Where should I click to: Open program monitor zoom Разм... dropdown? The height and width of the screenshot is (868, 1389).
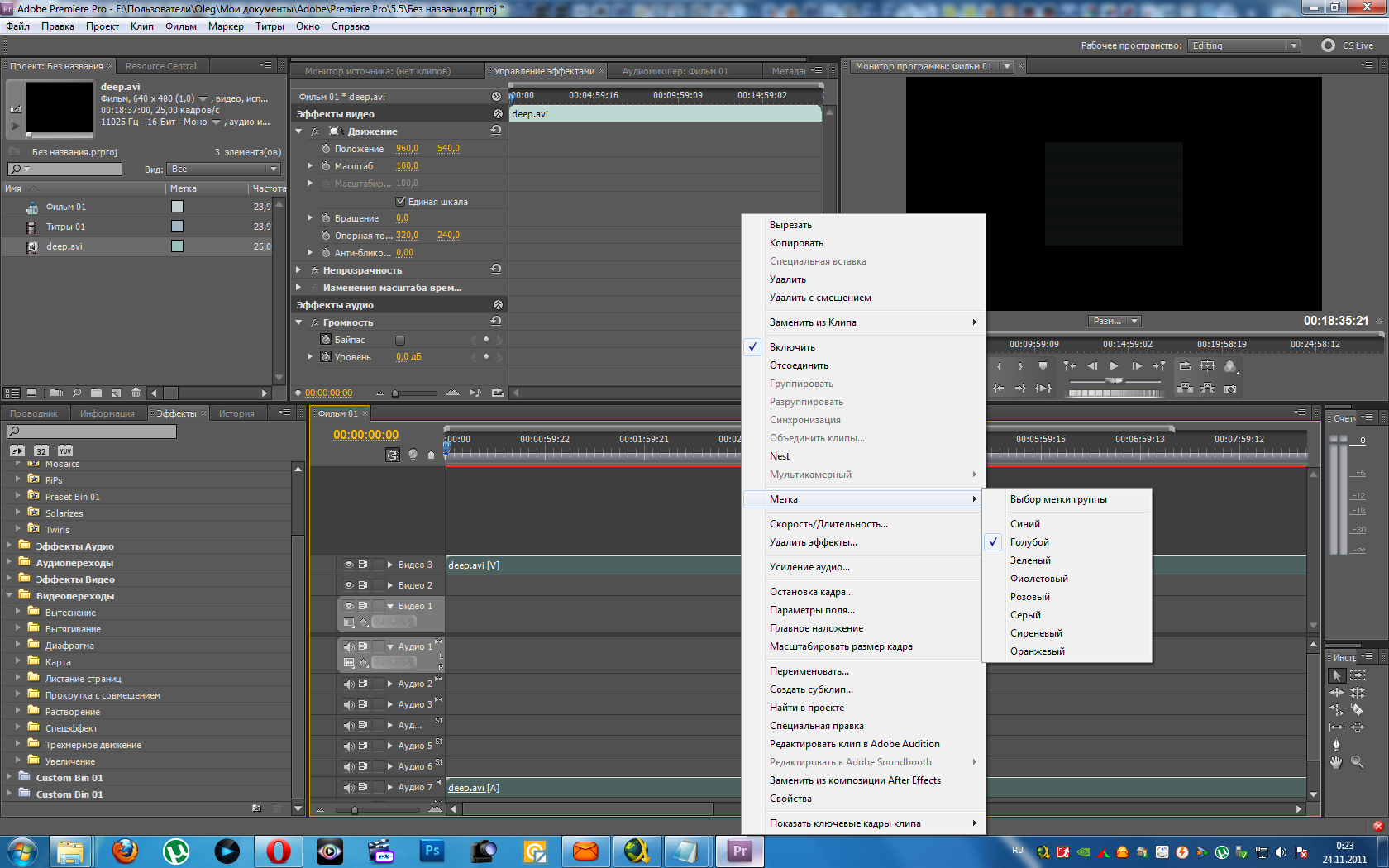pyautogui.click(x=1115, y=321)
